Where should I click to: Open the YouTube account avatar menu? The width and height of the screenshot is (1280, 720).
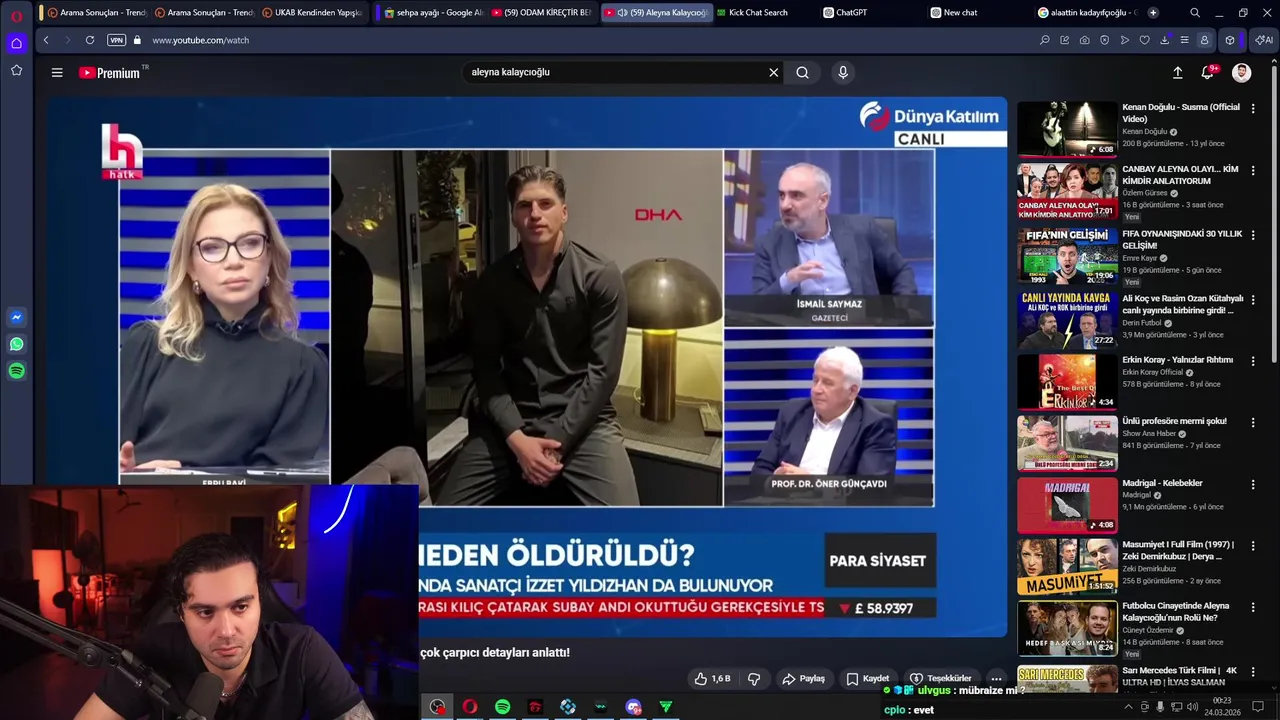click(1241, 72)
